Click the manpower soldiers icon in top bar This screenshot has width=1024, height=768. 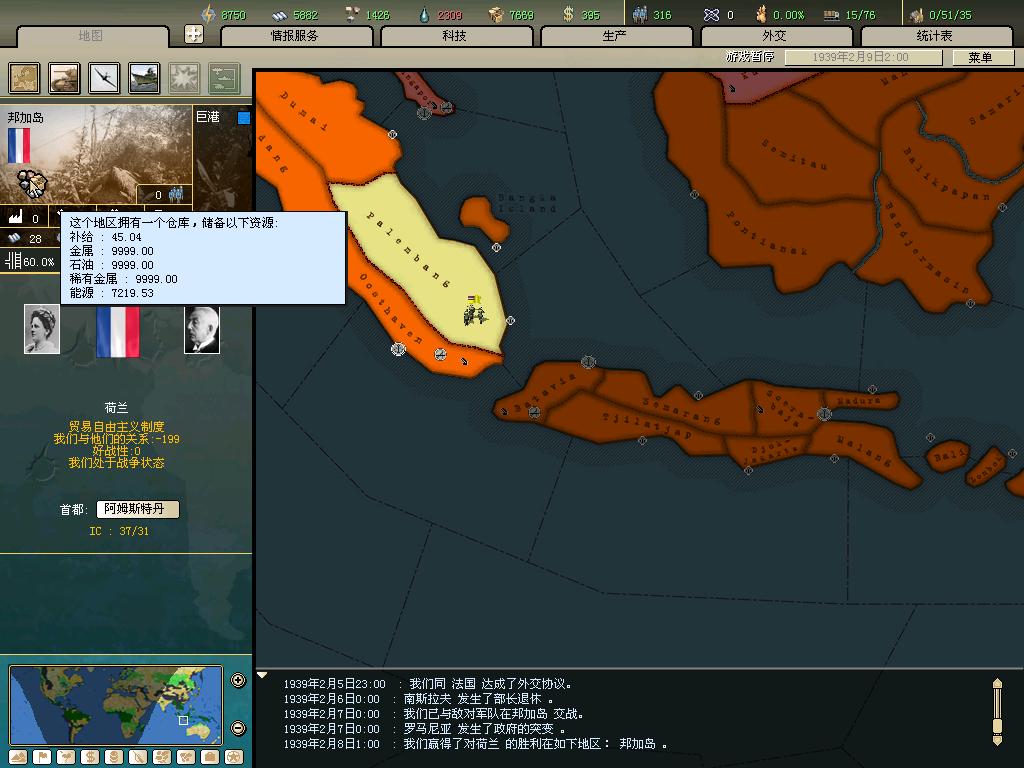tap(640, 14)
